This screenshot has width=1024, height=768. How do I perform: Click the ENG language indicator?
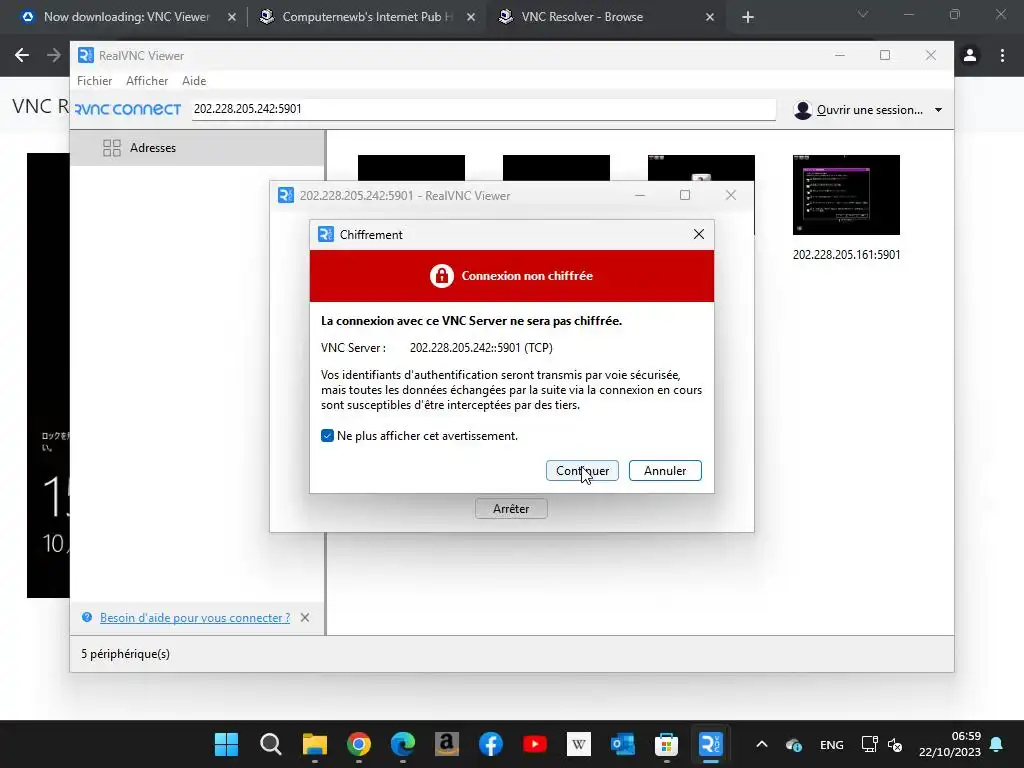831,744
